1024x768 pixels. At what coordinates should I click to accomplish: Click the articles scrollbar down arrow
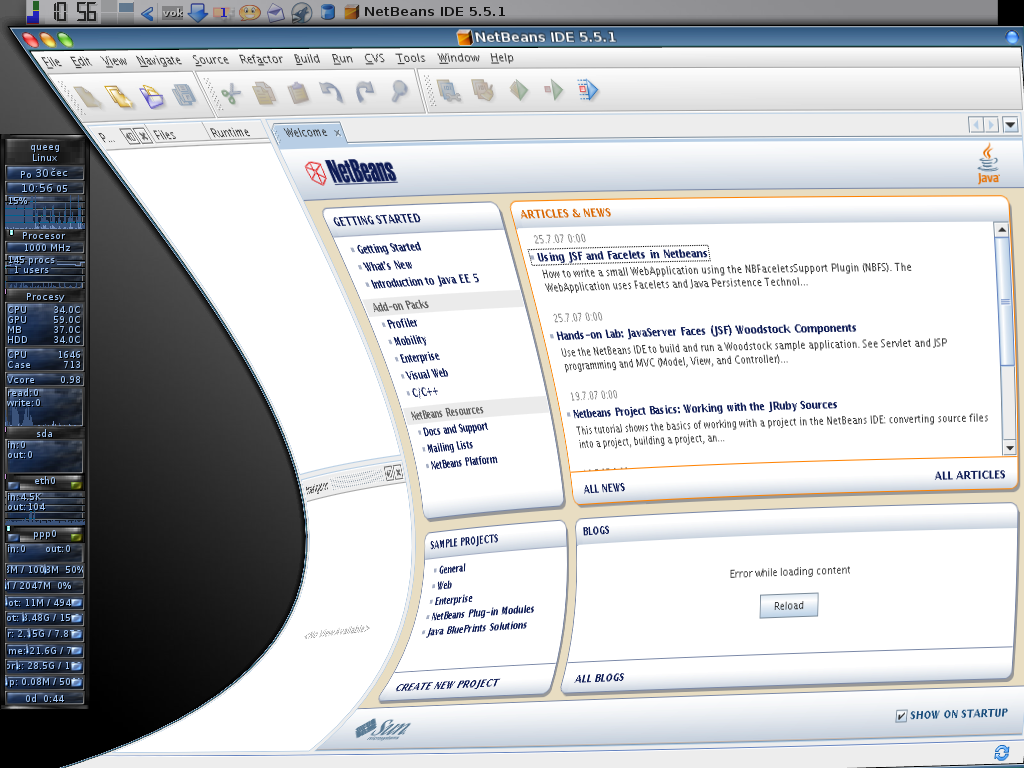coord(1010,448)
